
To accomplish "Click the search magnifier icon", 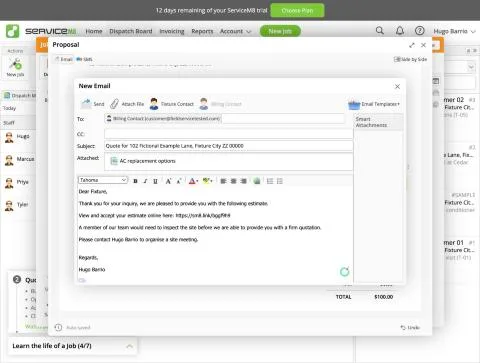I will tap(380, 31).
